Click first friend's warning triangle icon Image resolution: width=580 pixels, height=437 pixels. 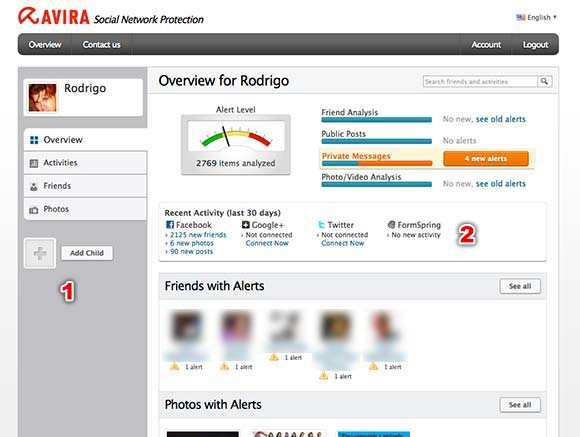click(x=175, y=366)
